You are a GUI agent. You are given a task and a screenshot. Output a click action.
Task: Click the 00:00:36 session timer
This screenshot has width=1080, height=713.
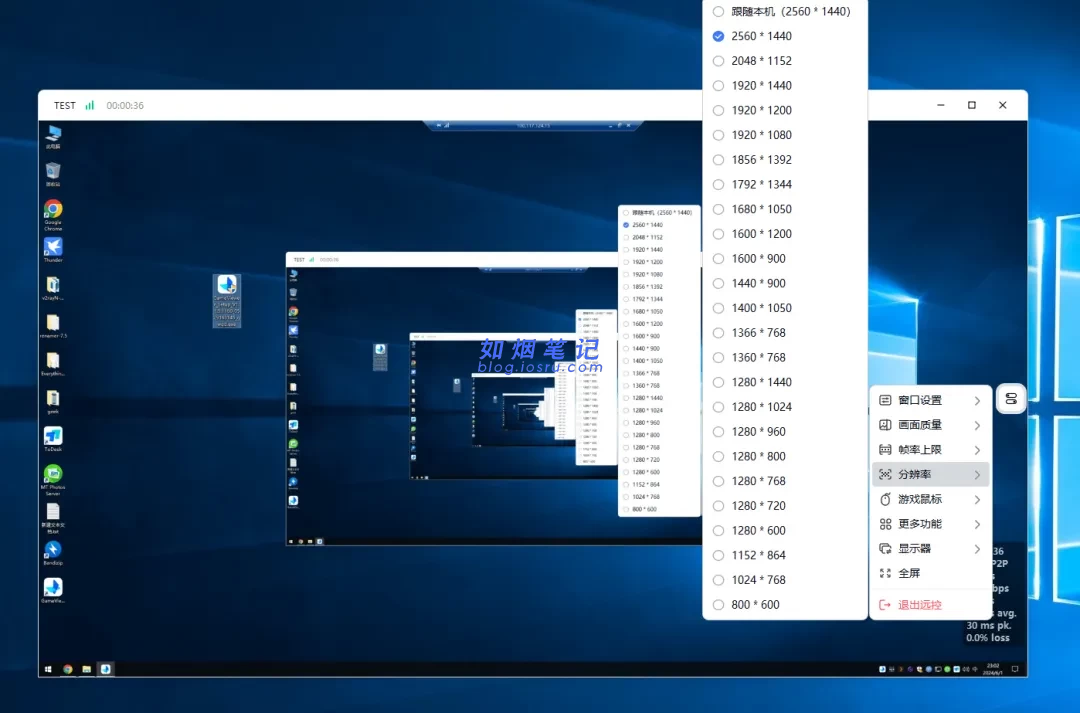(125, 105)
